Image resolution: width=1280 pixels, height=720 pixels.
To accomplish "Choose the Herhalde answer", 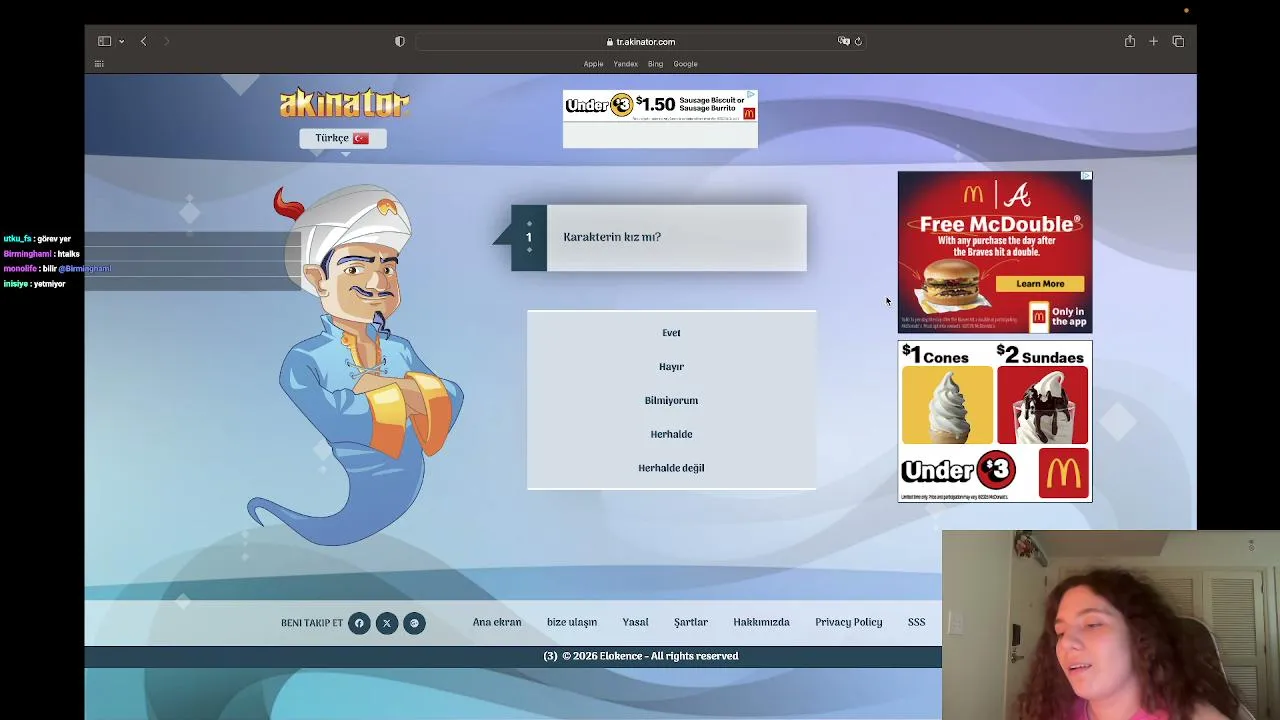I will [x=671, y=435].
